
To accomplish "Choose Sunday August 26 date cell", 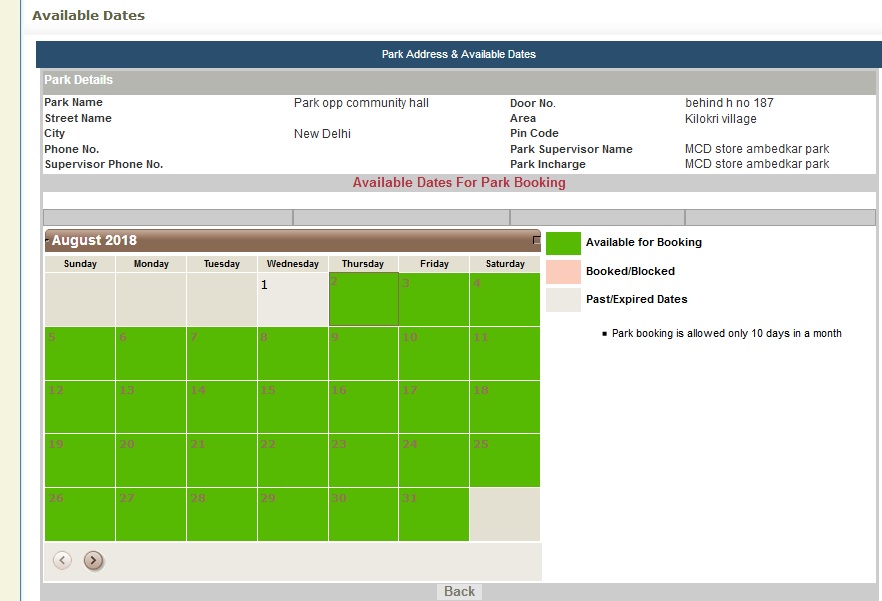I will [80, 514].
